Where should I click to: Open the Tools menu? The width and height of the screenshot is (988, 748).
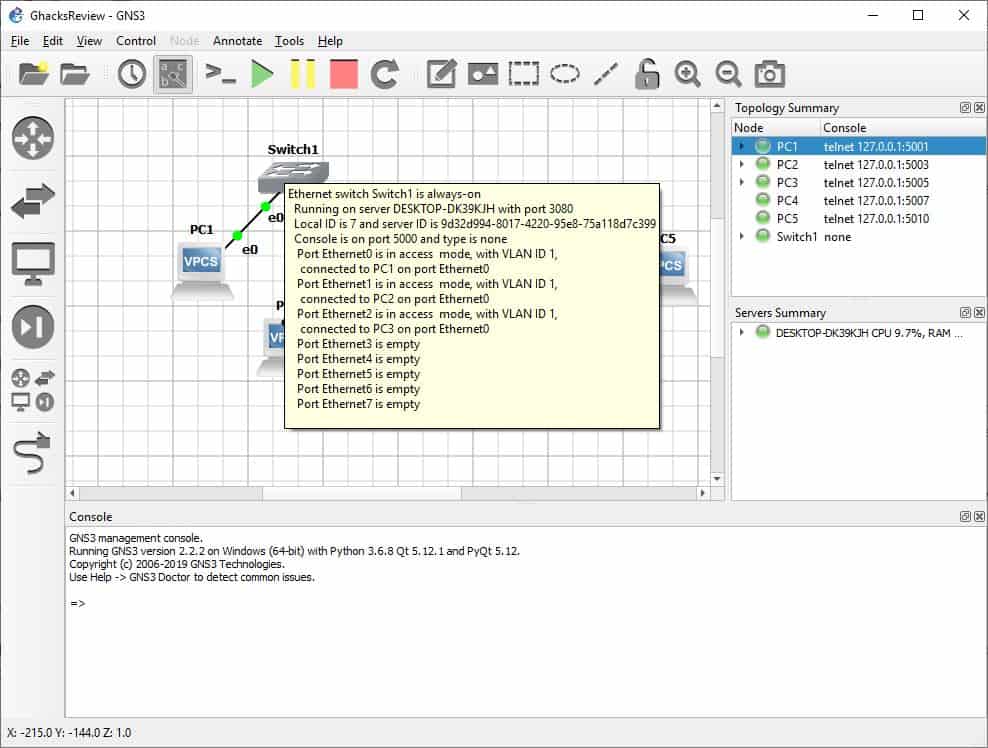pyautogui.click(x=289, y=41)
